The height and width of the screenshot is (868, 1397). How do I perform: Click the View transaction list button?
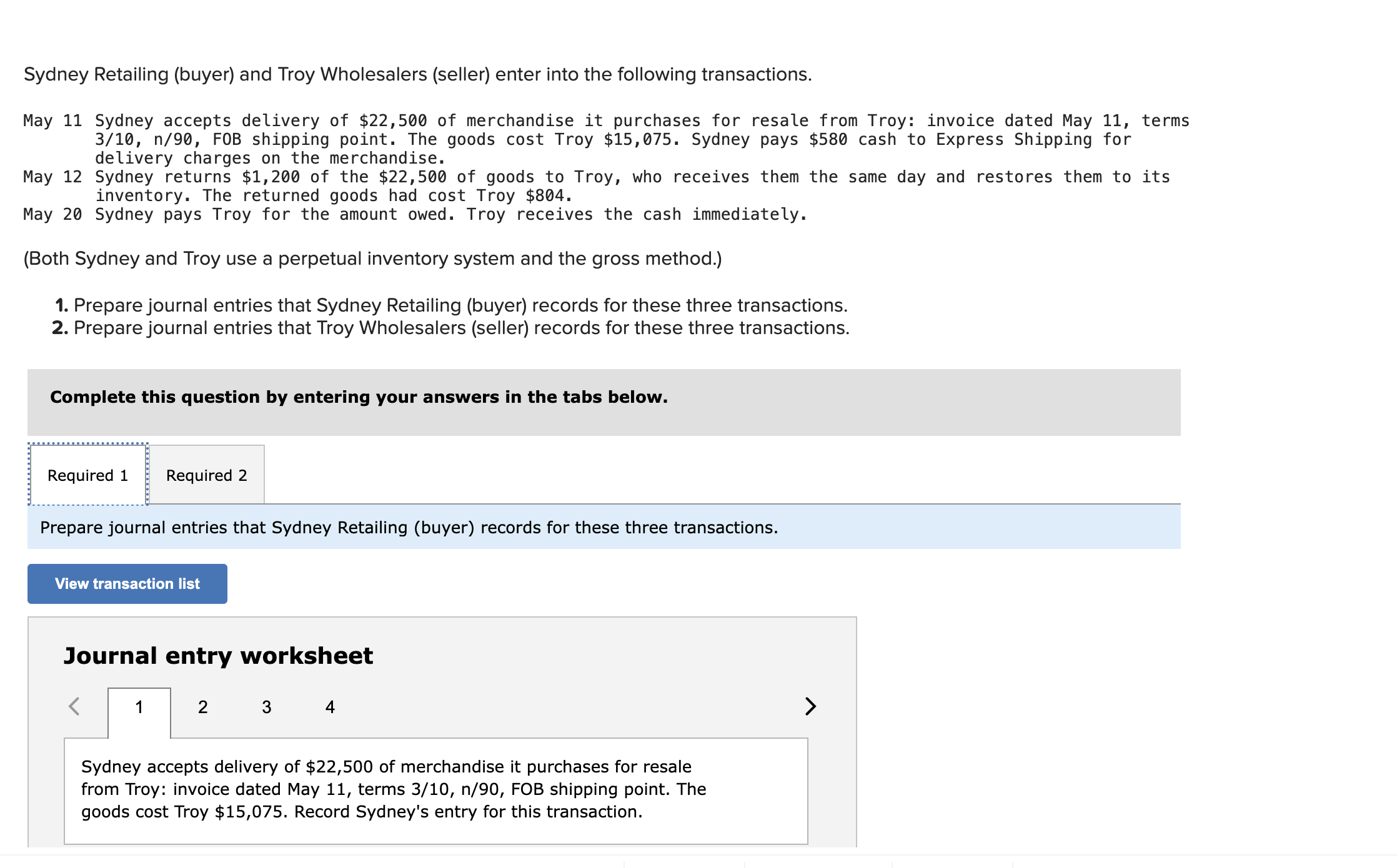tap(127, 583)
